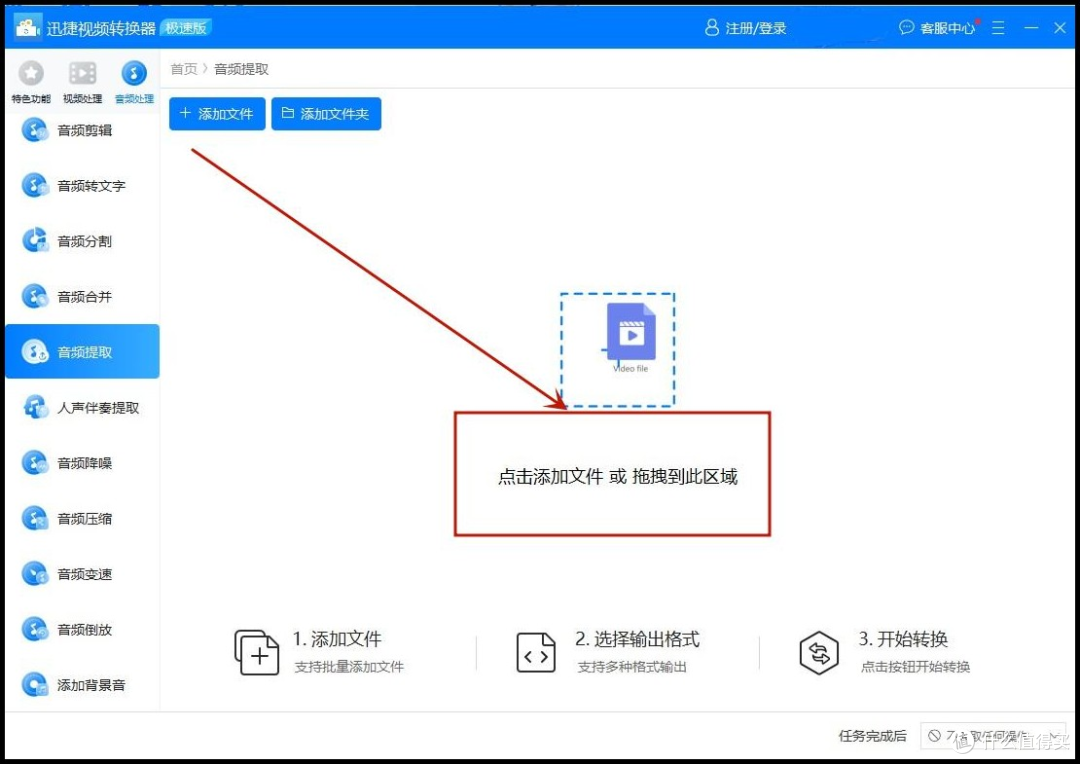Screen dimensions: 1080x764
Task: Click the 支持批量添加文件 subtitle
Action: [x=349, y=667]
